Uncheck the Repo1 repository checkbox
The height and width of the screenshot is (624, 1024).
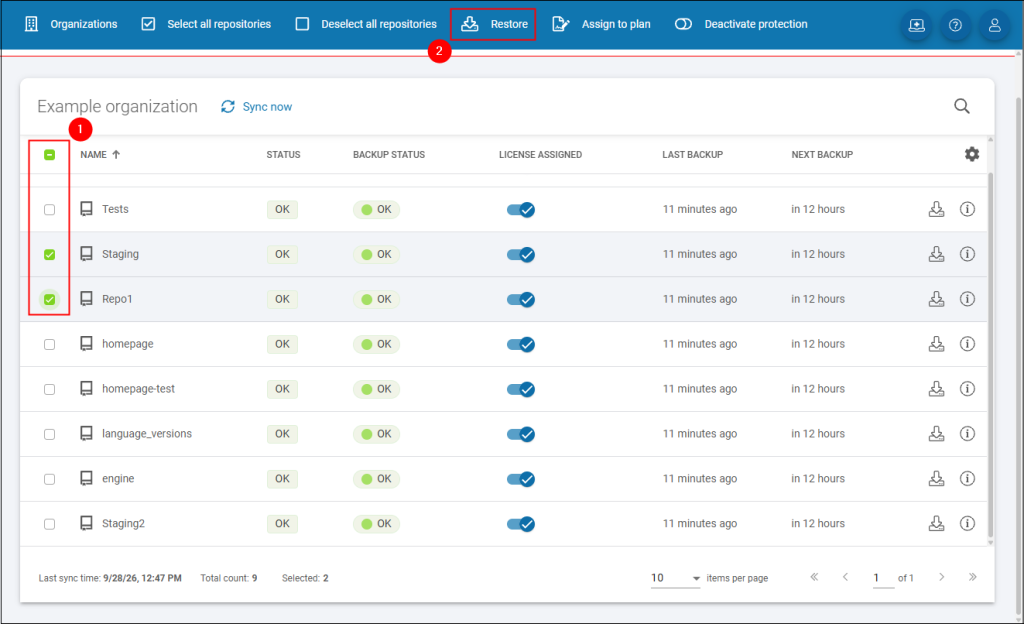coord(50,300)
